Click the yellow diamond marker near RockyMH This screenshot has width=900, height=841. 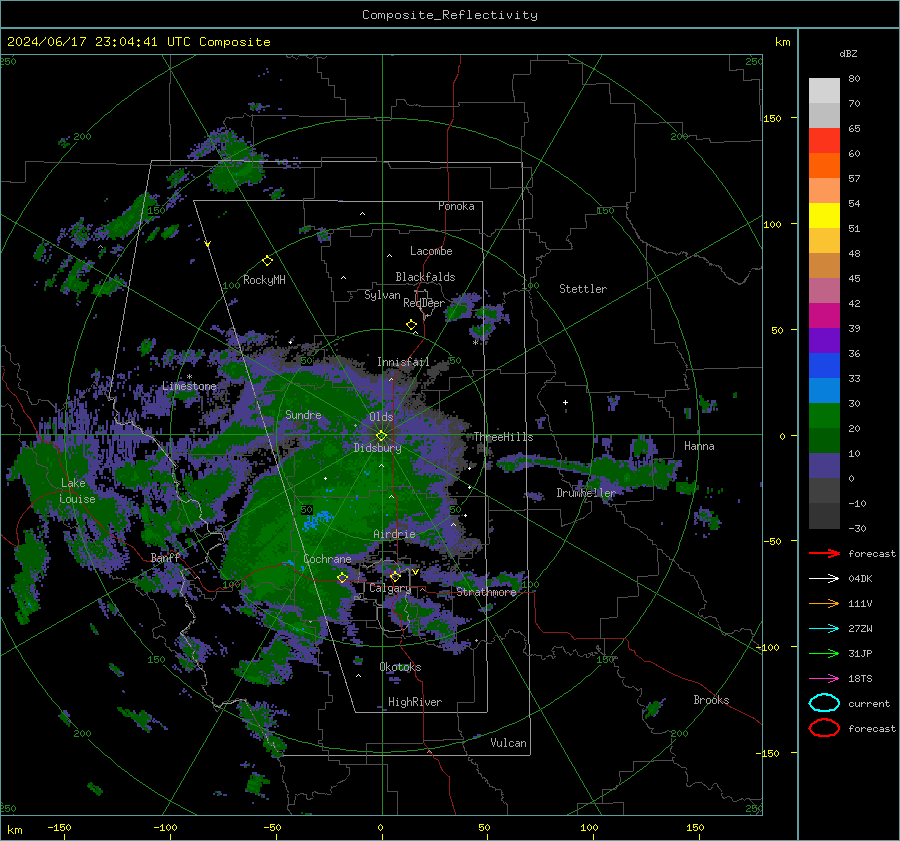267,261
